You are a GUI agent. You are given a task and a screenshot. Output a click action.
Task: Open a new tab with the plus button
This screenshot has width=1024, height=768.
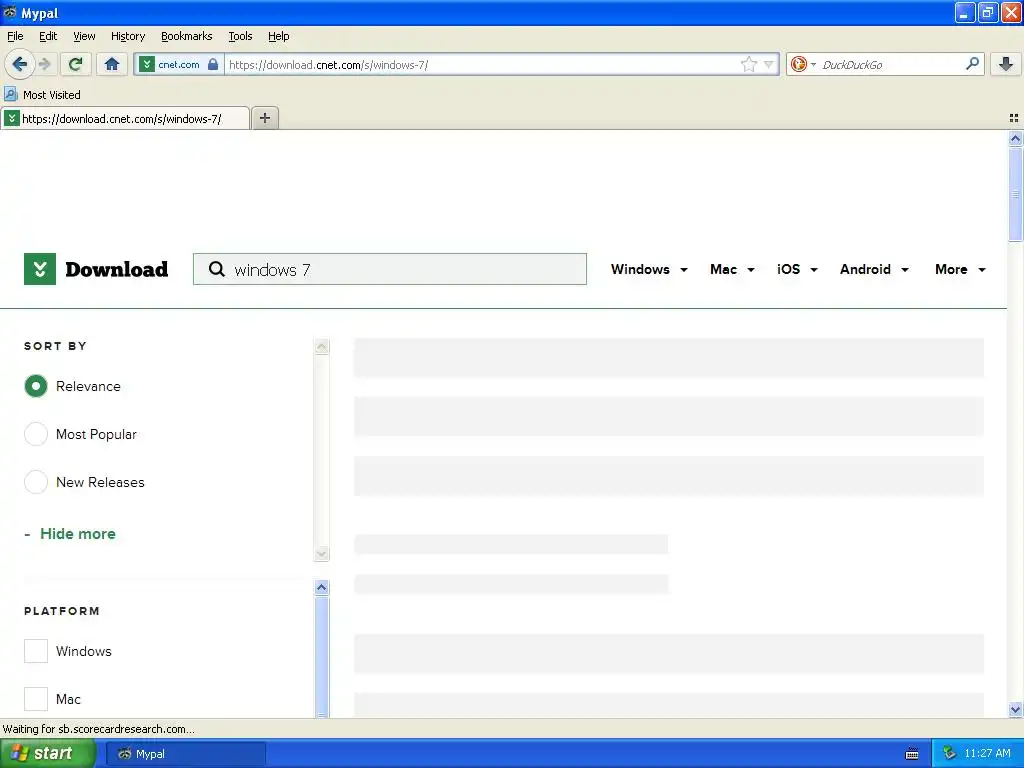265,118
